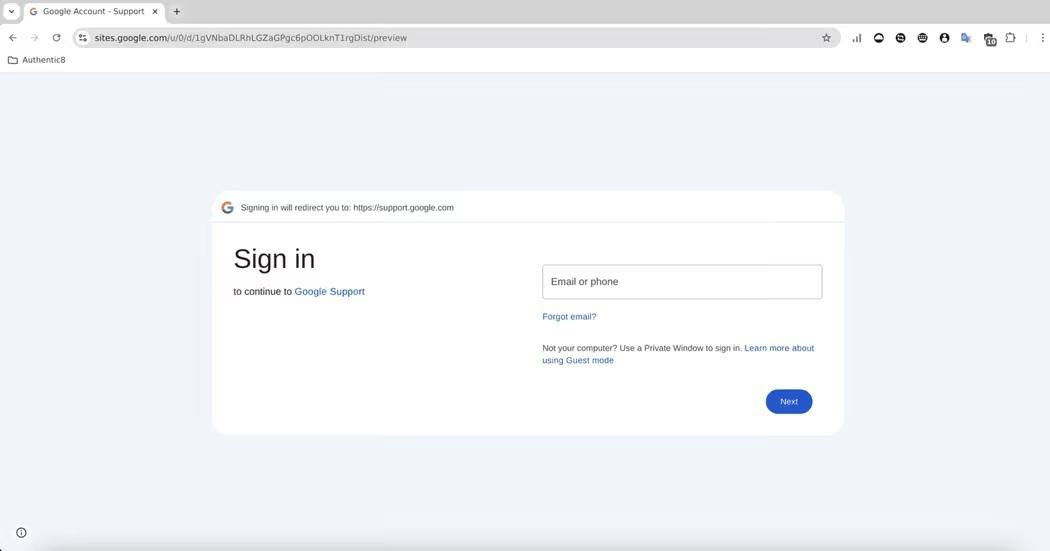Open the keyboard globe extension
The width and height of the screenshot is (1050, 551).
click(x=922, y=38)
